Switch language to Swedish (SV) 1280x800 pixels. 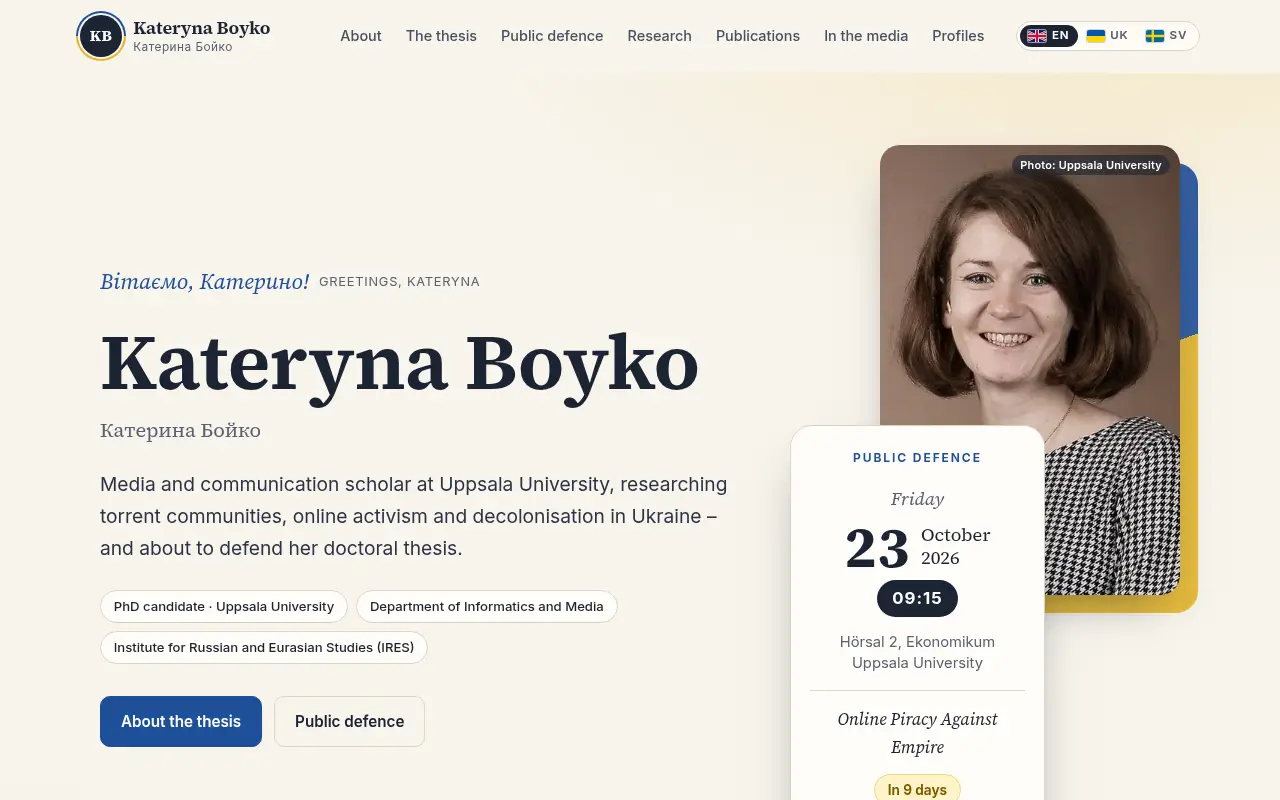(x=1166, y=36)
